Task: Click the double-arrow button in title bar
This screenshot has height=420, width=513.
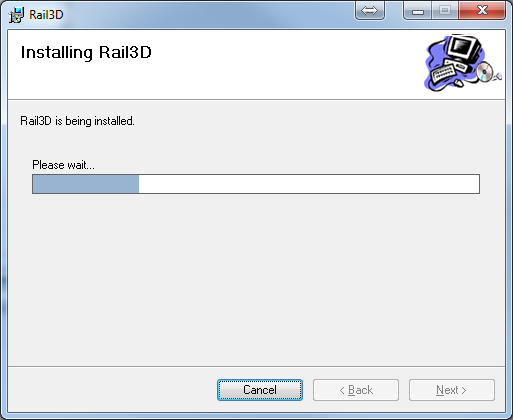Action: pos(369,10)
